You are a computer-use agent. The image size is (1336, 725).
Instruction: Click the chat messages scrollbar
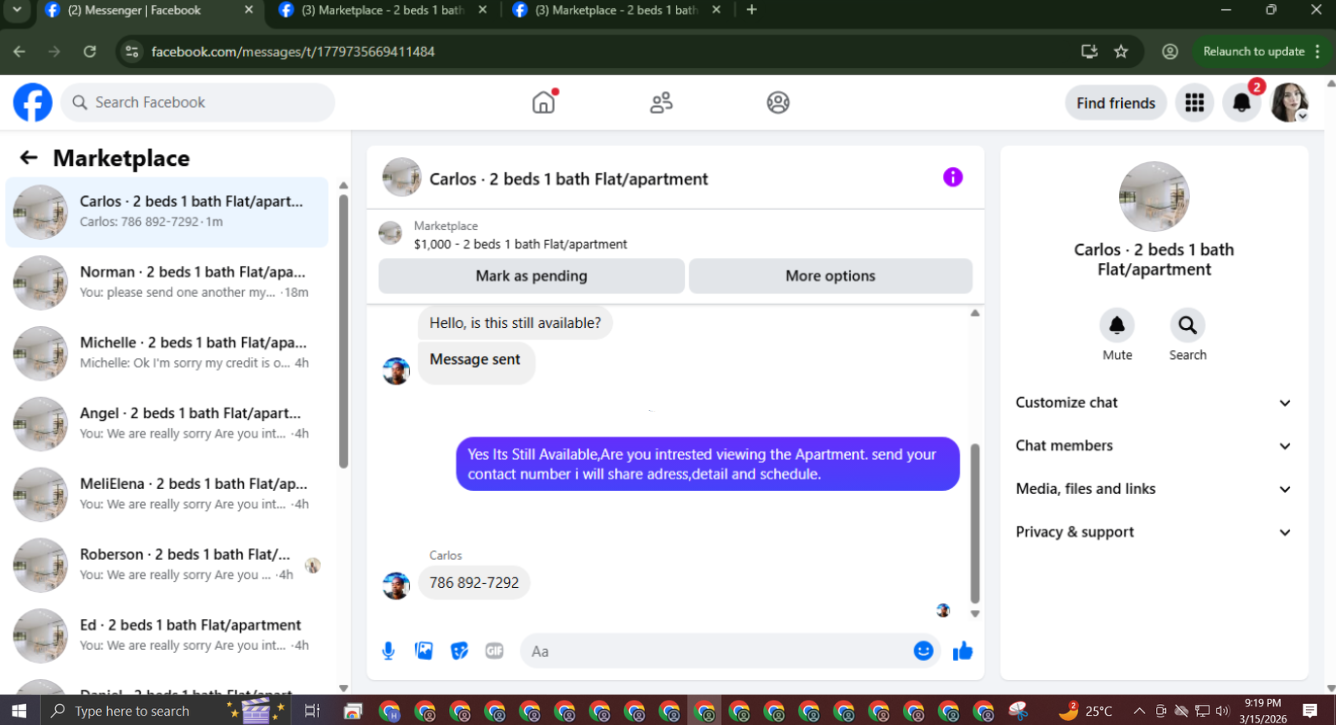click(975, 523)
